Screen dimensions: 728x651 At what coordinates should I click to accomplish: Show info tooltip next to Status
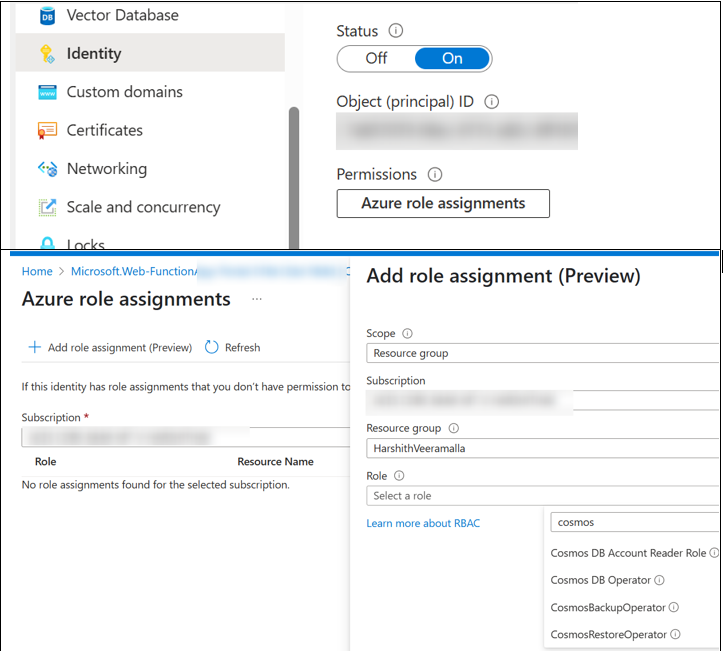(396, 31)
